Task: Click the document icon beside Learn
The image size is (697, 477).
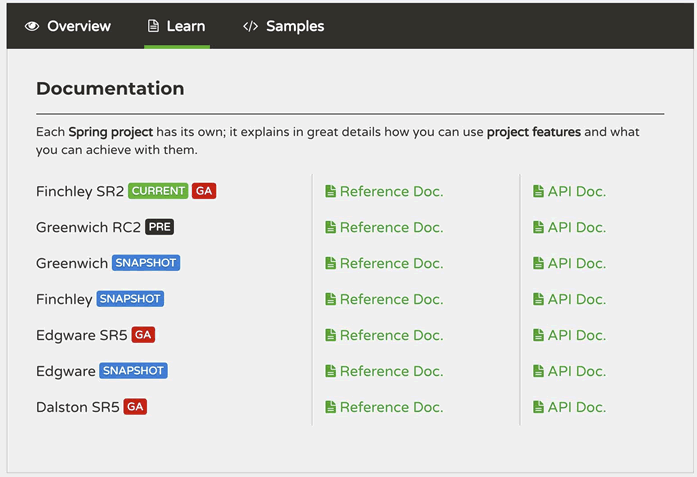Action: click(153, 26)
